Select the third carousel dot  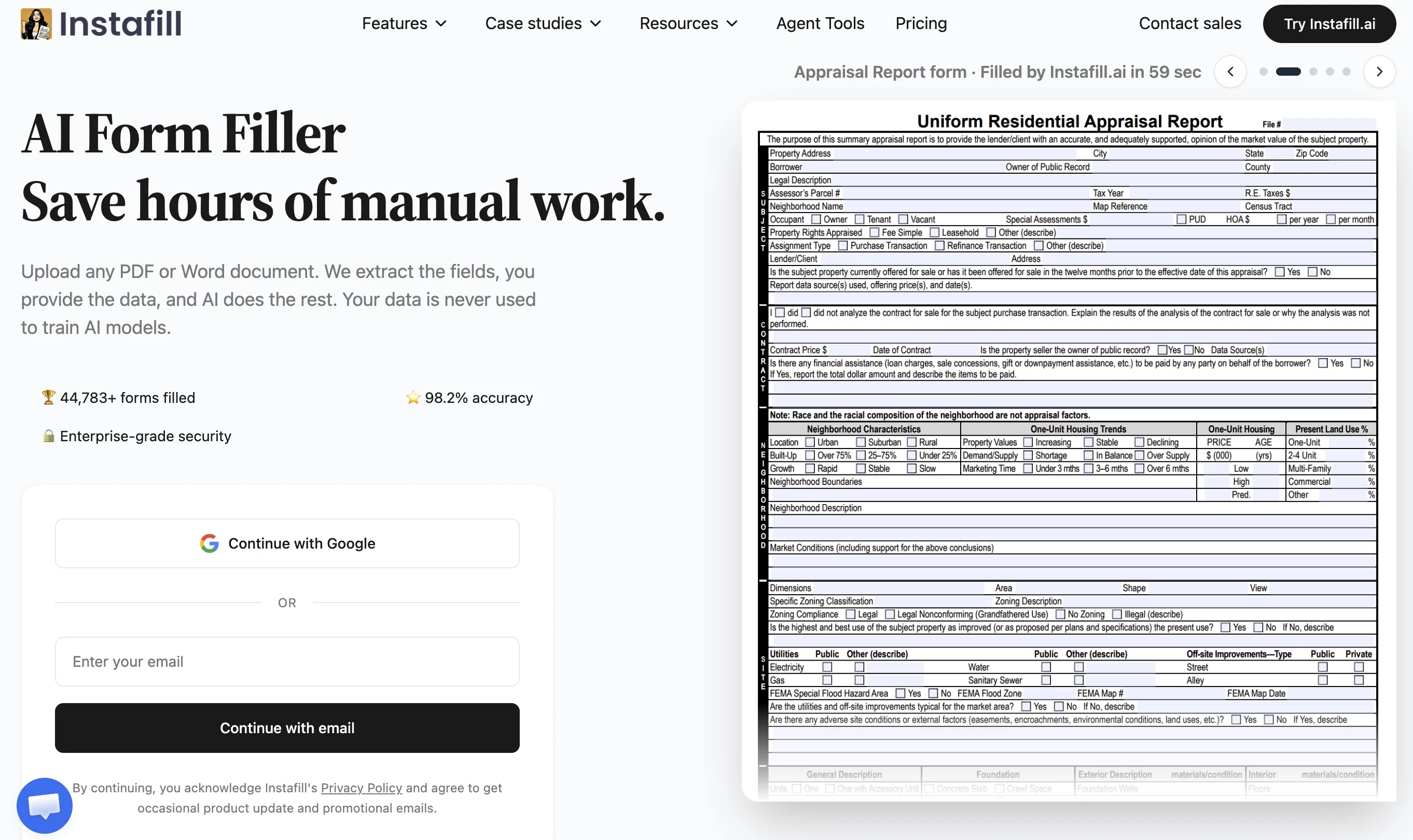tap(1313, 72)
